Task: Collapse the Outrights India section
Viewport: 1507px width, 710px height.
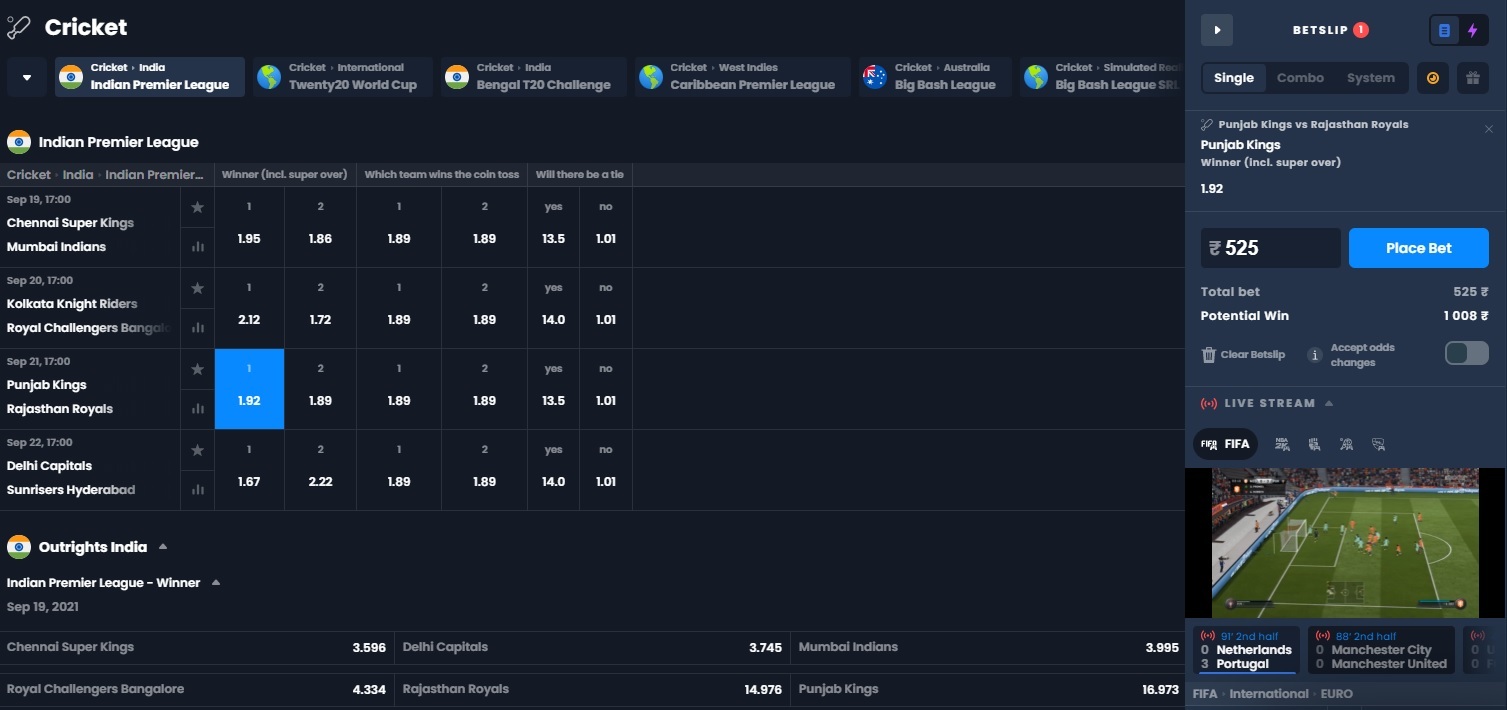Action: point(163,547)
